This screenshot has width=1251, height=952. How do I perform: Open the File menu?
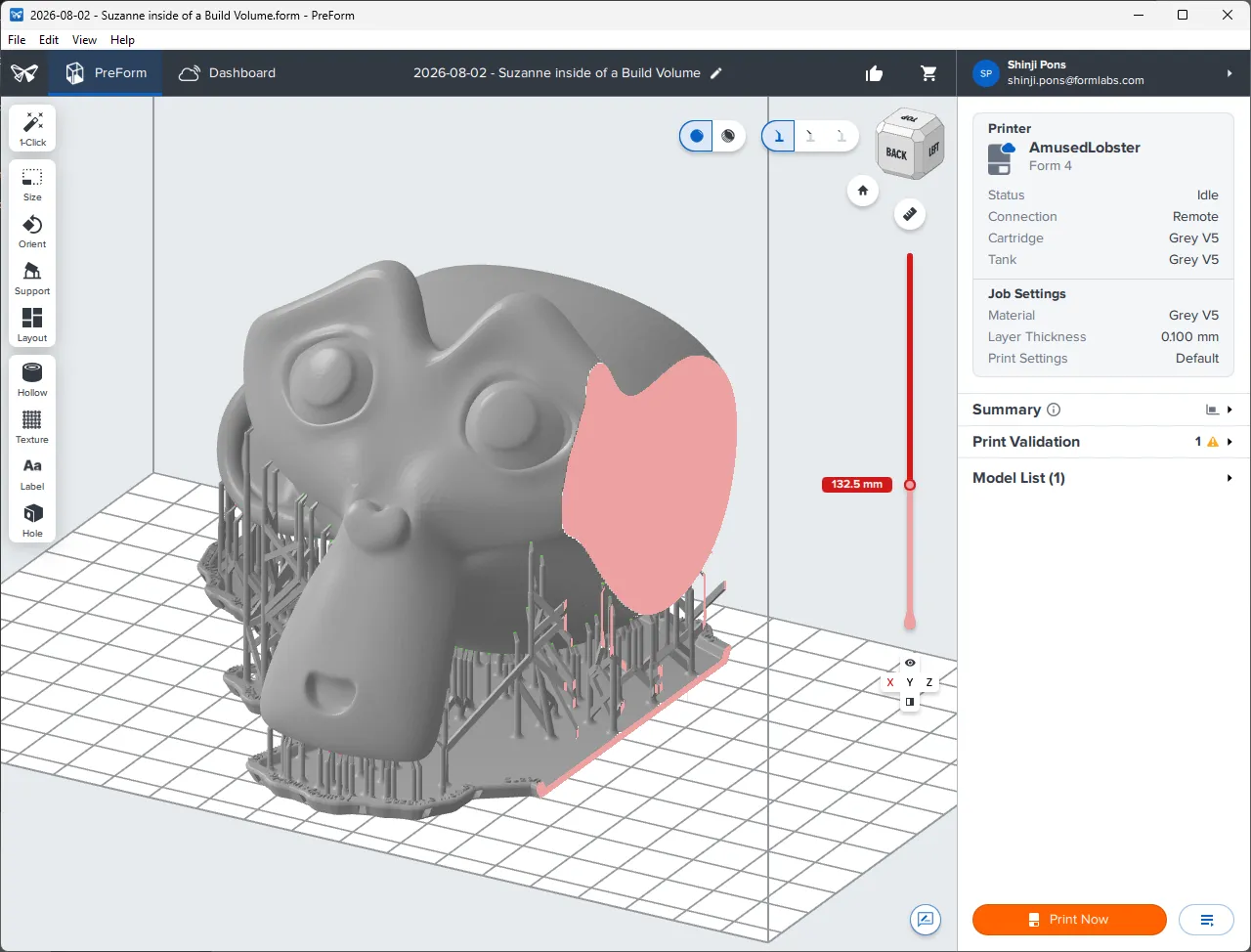coord(17,40)
